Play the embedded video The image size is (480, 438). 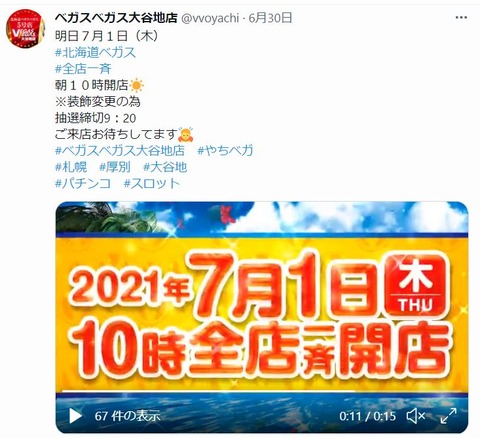pyautogui.click(x=76, y=416)
